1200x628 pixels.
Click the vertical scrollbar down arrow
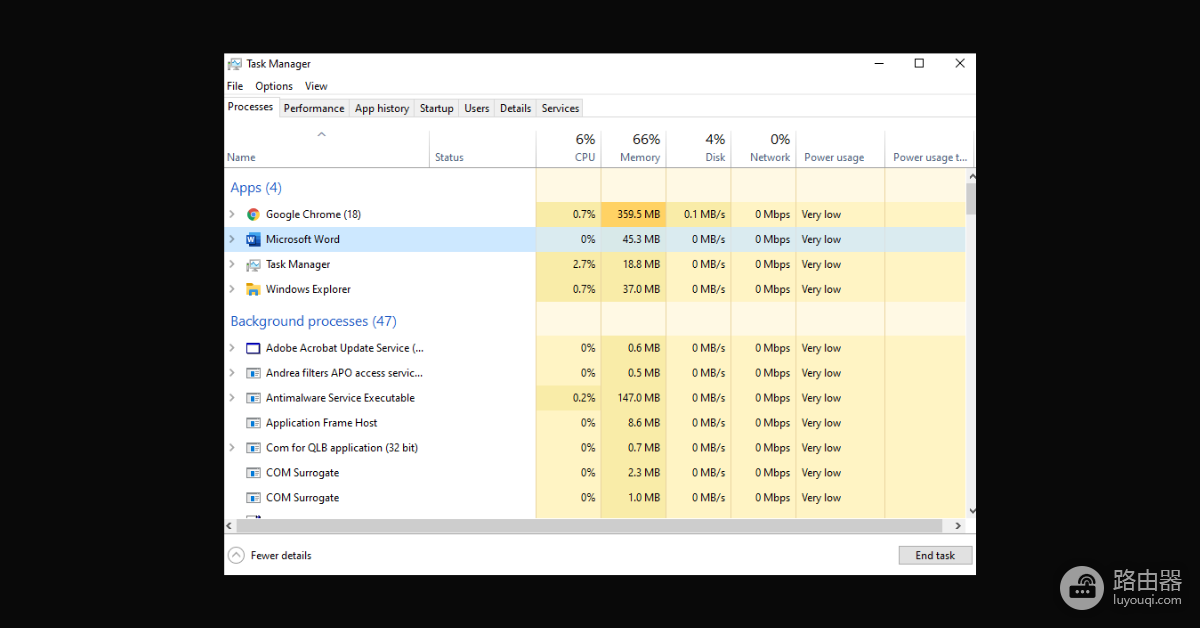click(971, 510)
